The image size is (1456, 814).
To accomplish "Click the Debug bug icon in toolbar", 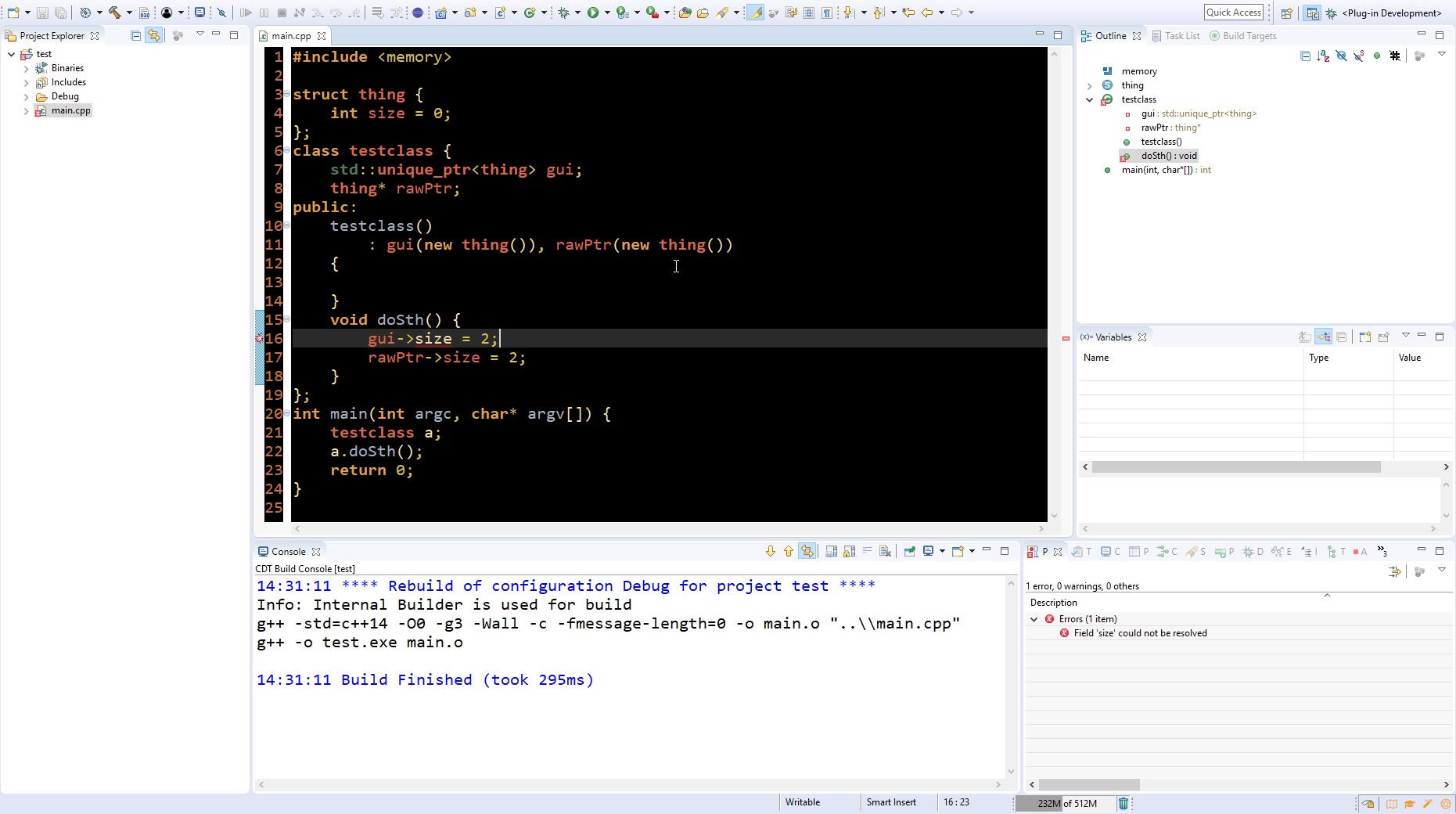I will pyautogui.click(x=563, y=13).
